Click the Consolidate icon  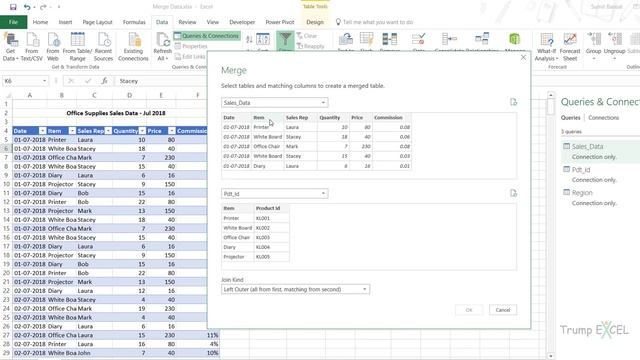click(x=449, y=40)
